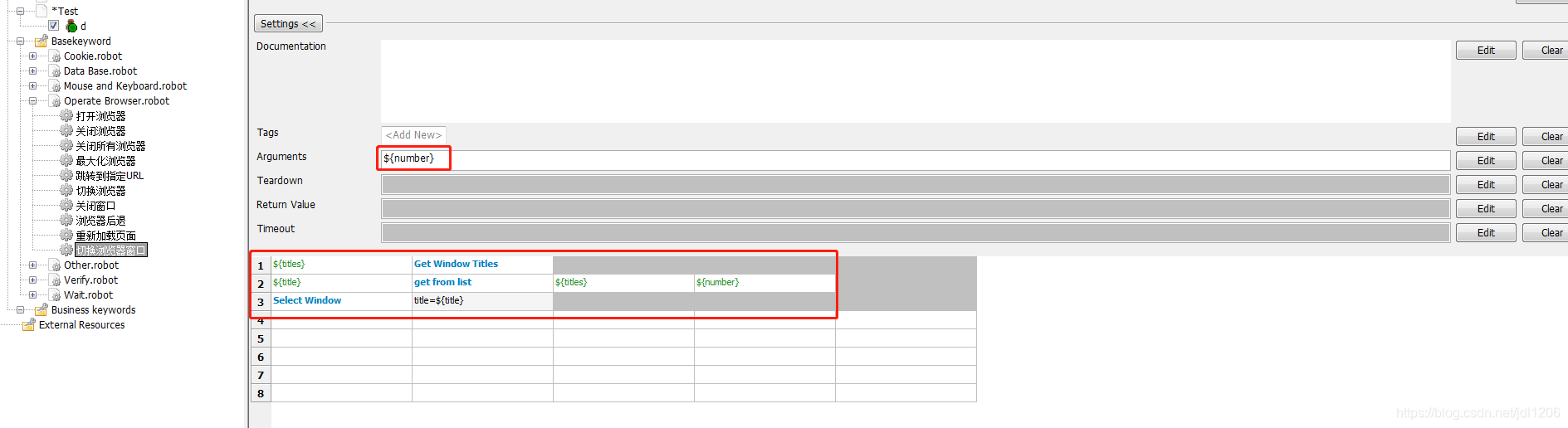1568x428 pixels.
Task: Select the Select Window keyword cell
Action: tap(341, 301)
